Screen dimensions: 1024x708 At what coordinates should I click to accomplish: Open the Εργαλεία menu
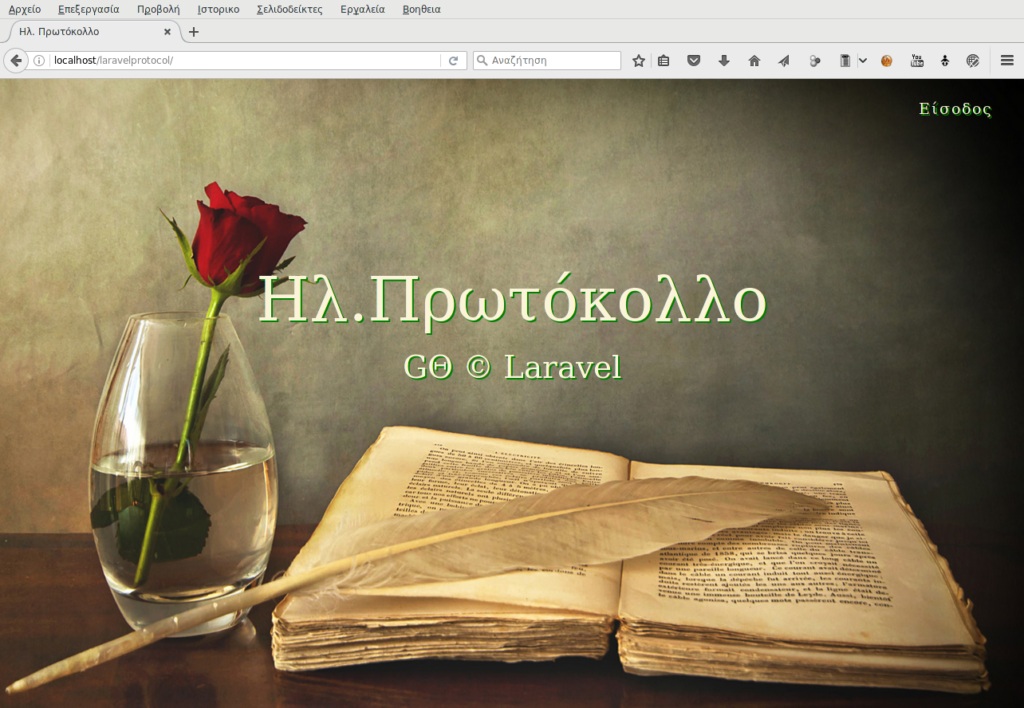(x=362, y=9)
